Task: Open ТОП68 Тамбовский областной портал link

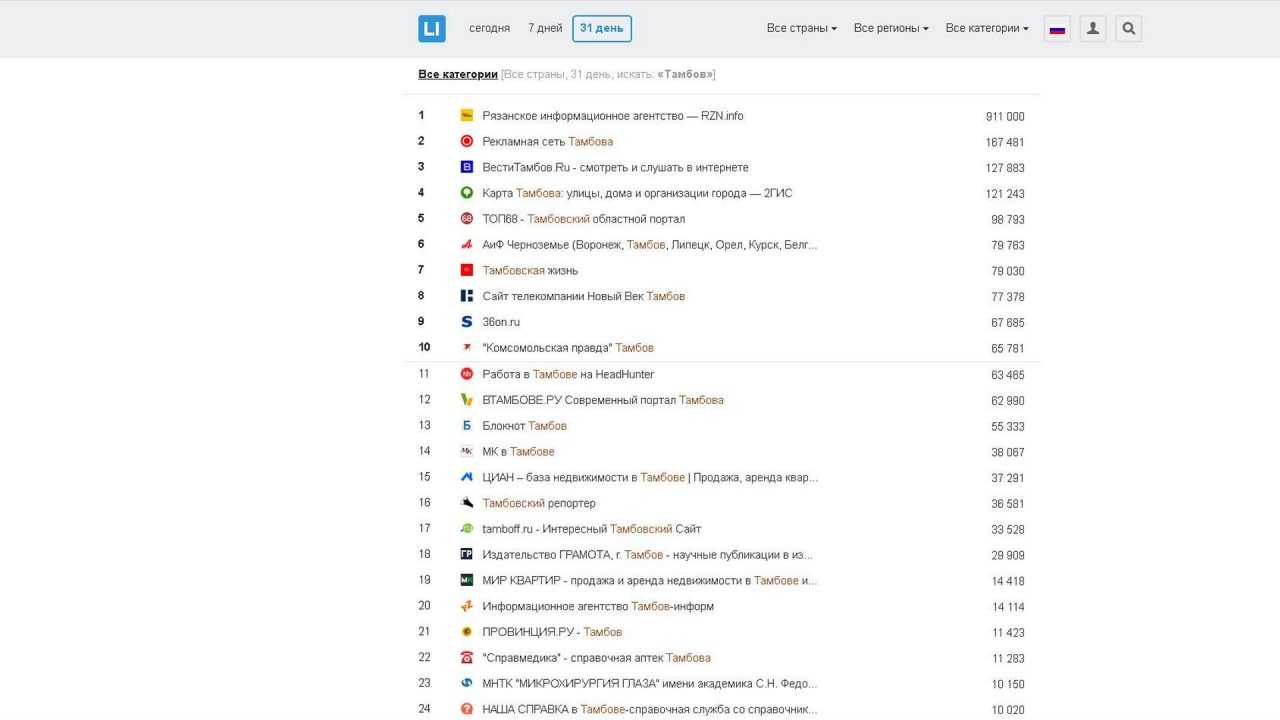Action: (x=584, y=219)
